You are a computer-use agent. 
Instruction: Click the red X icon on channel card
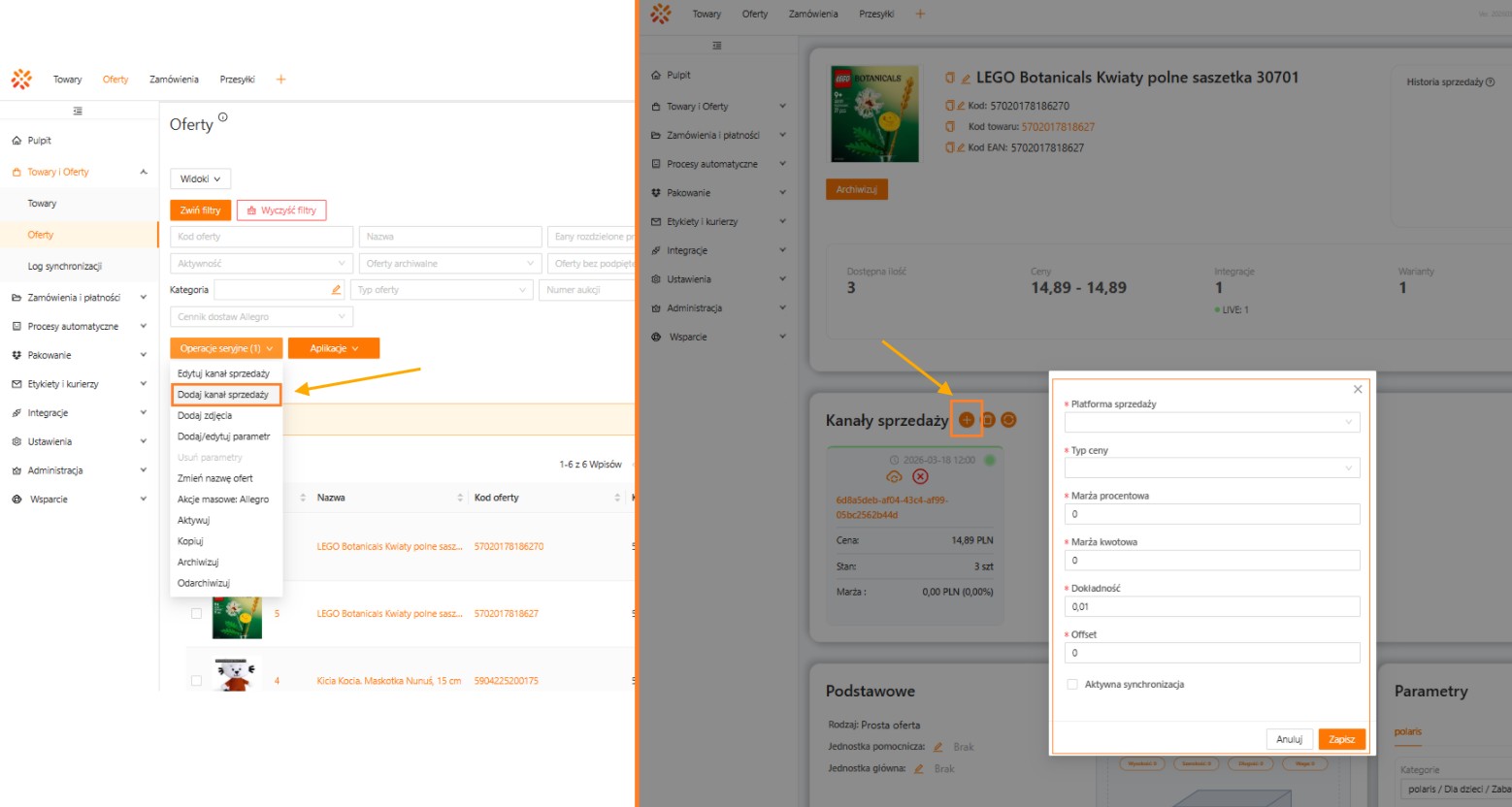[x=920, y=476]
